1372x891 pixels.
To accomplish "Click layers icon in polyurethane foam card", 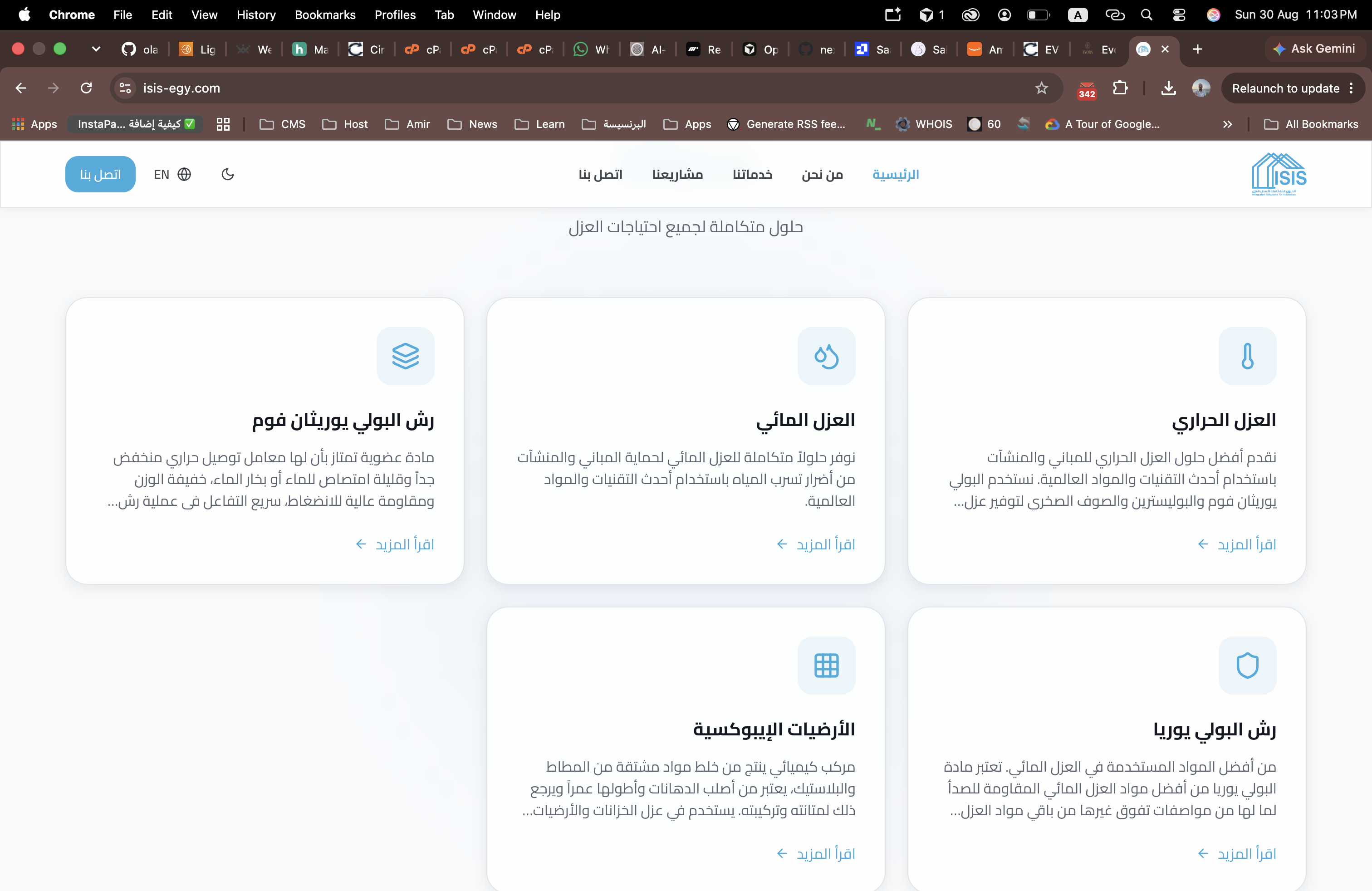I will click(x=405, y=356).
